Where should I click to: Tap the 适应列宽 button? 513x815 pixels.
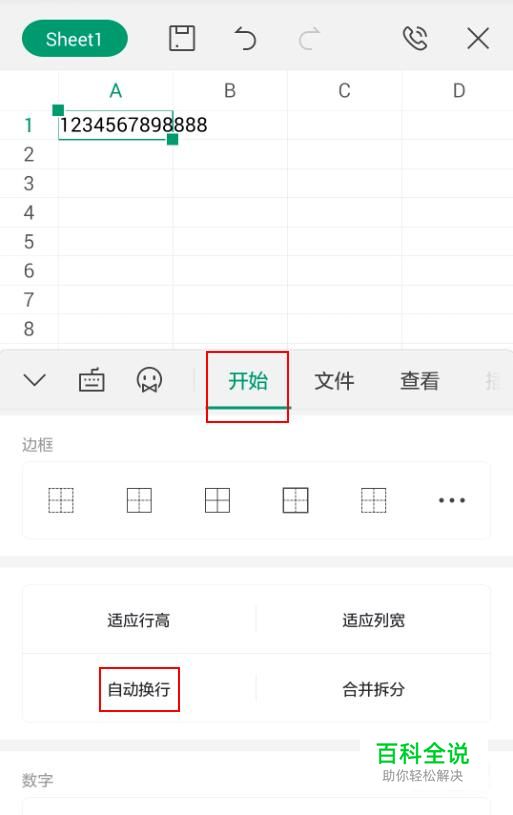tap(374, 620)
